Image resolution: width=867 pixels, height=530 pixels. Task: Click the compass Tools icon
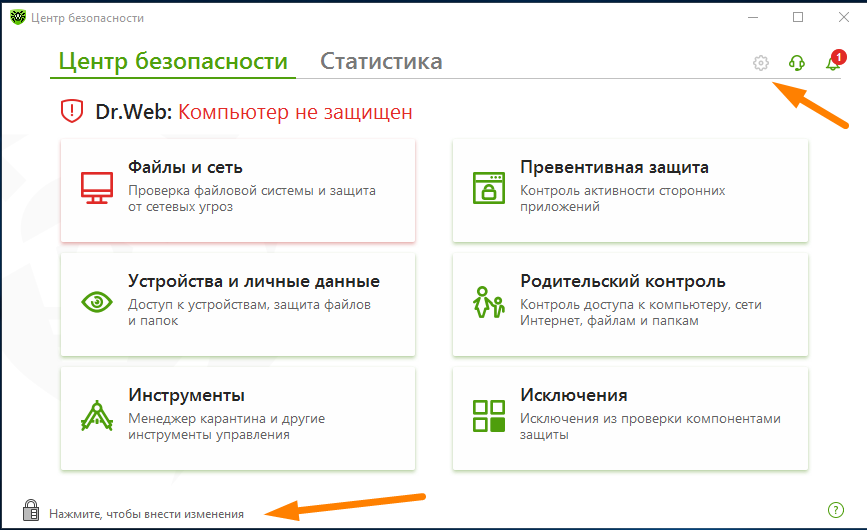(x=97, y=416)
